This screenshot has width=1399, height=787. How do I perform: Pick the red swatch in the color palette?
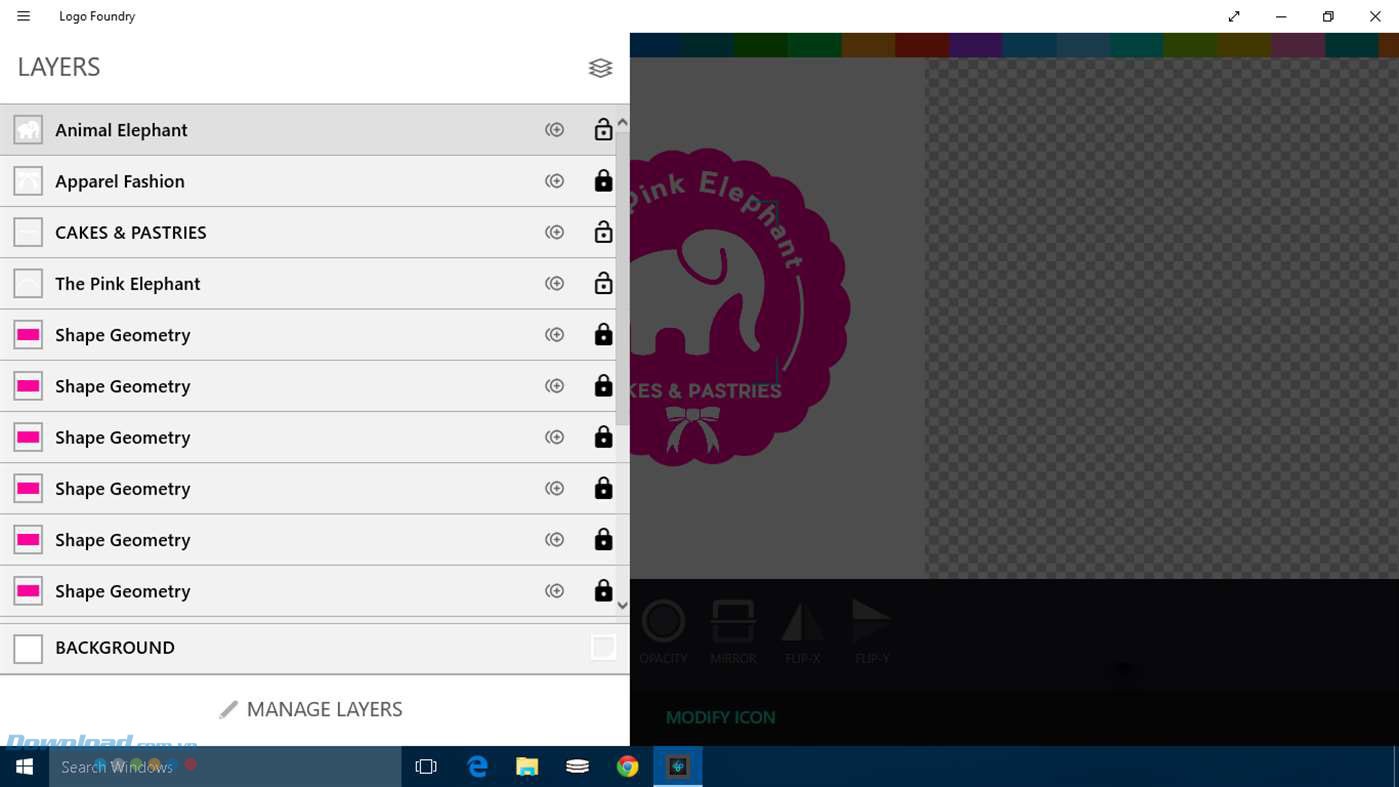coord(921,45)
